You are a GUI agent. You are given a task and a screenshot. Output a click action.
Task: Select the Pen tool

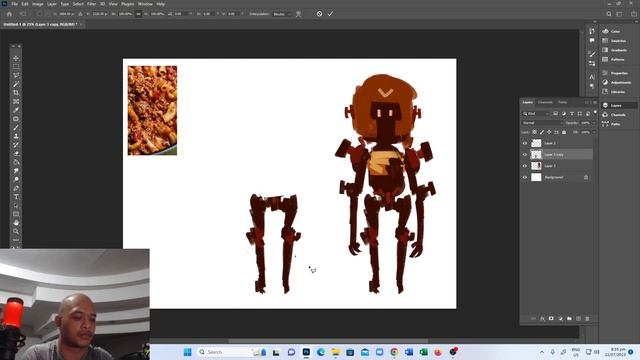[16, 188]
